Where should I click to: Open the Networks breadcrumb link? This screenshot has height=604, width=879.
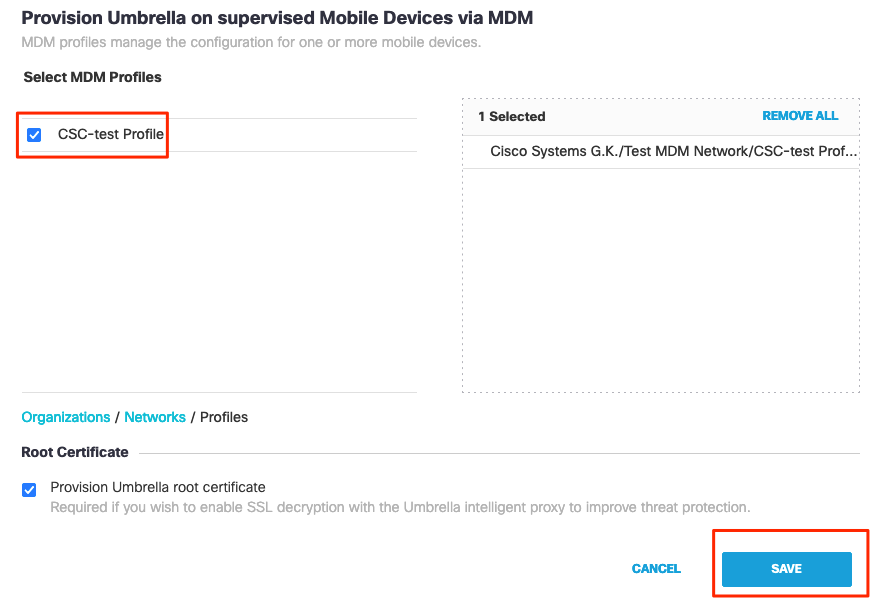155,417
